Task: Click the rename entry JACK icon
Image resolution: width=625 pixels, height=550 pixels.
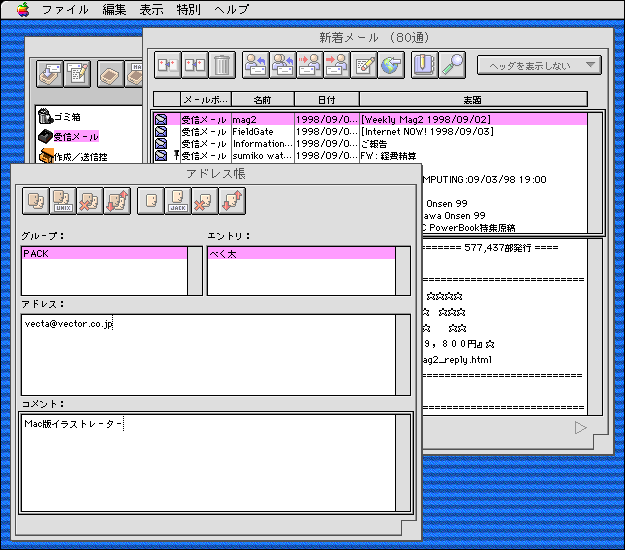Action: pyautogui.click(x=178, y=201)
